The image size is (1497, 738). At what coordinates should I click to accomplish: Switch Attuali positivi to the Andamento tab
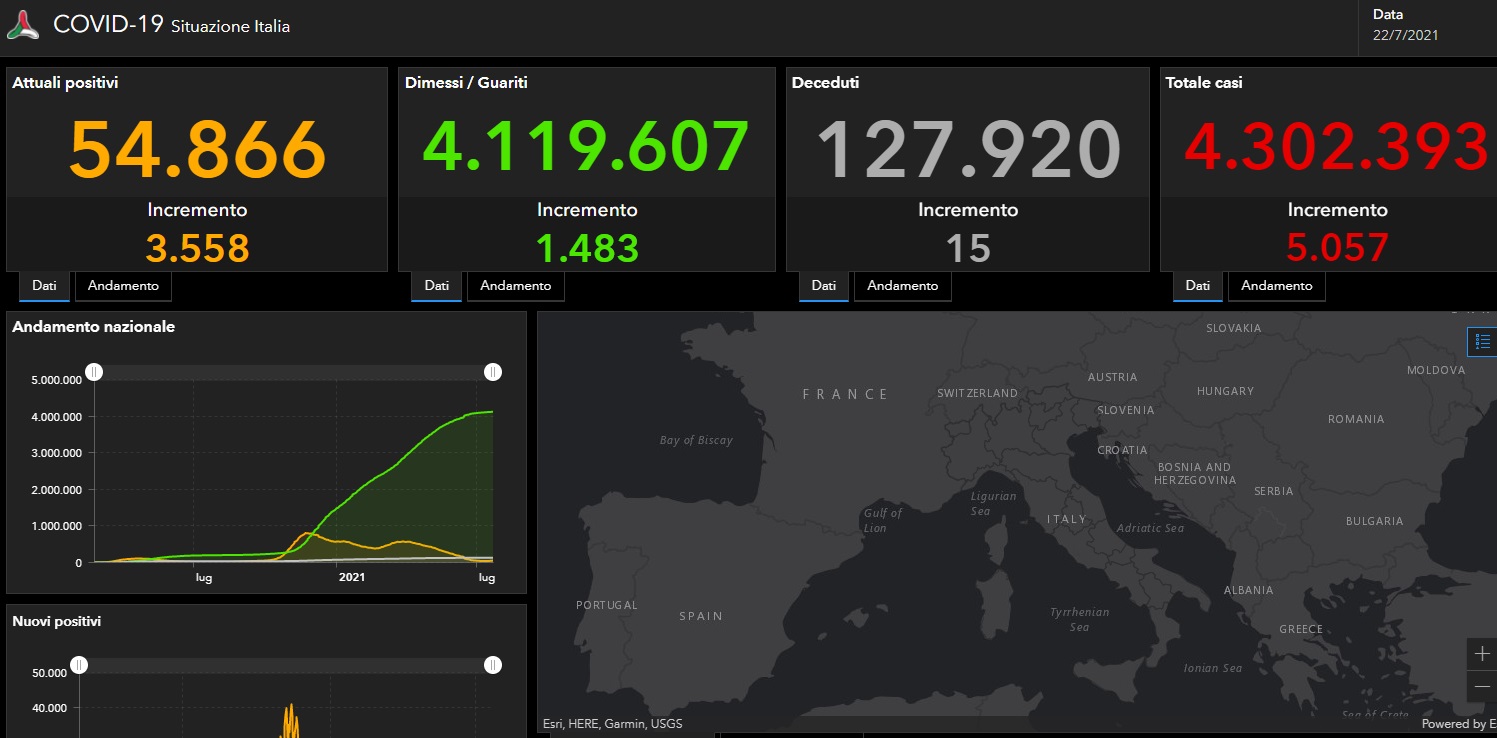tap(123, 286)
